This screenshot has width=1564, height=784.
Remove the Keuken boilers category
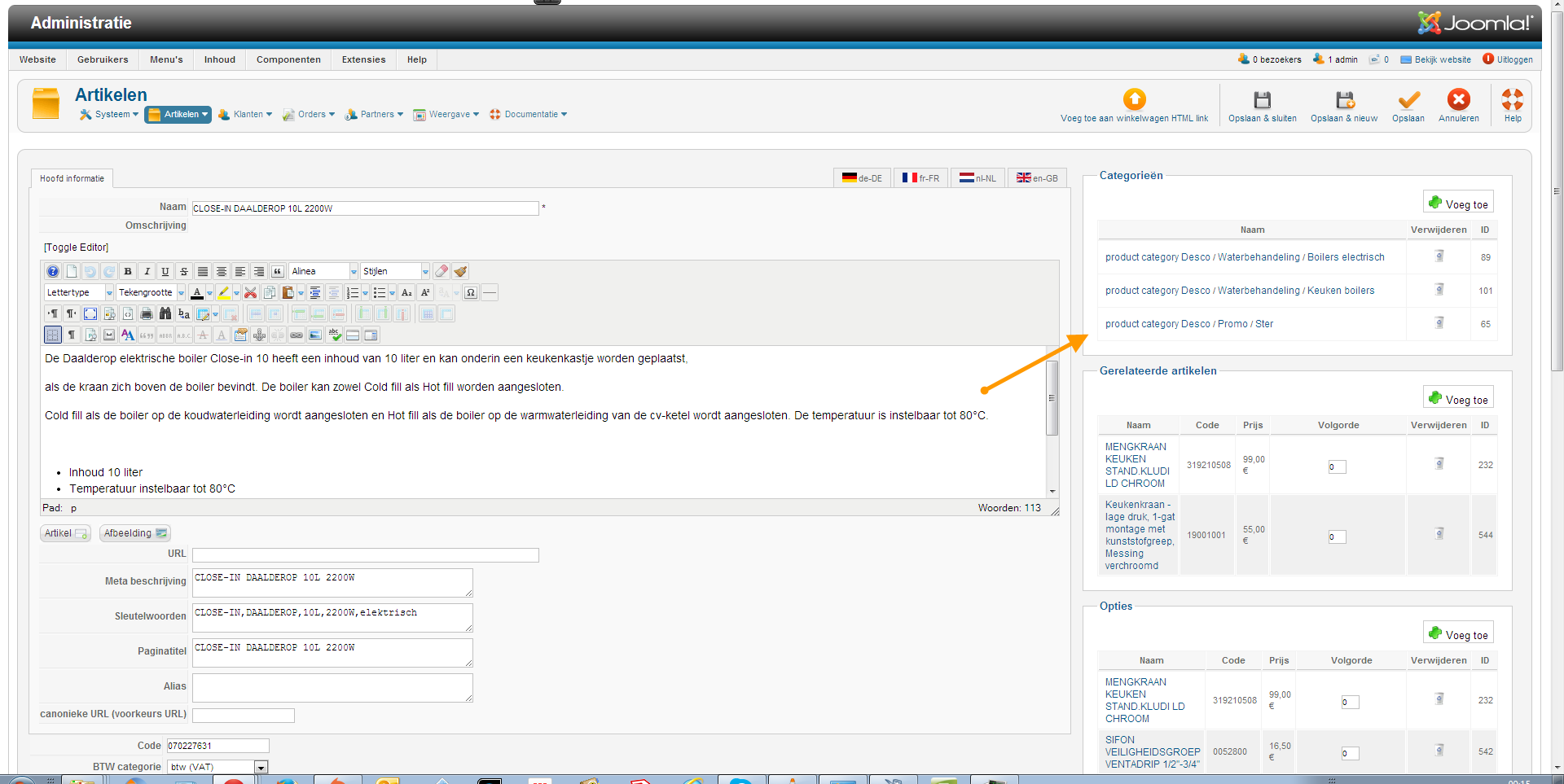point(1439,290)
